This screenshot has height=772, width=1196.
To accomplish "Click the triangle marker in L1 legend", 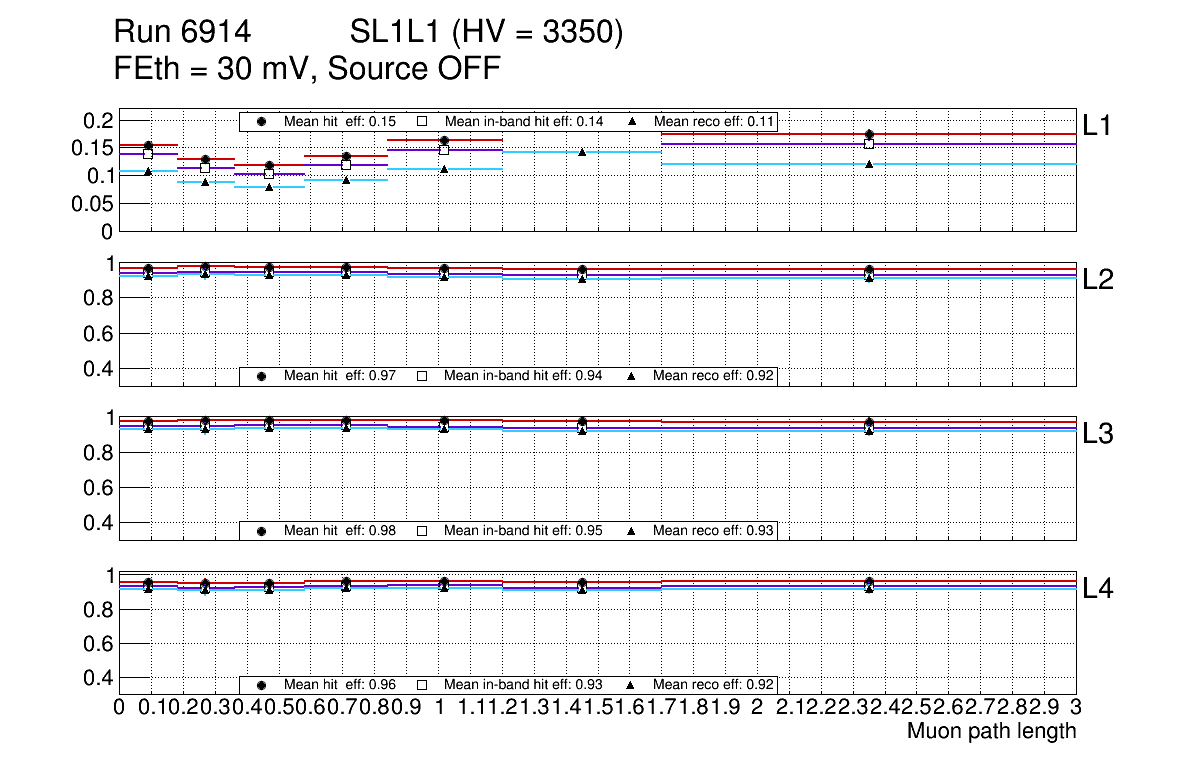I will point(631,121).
